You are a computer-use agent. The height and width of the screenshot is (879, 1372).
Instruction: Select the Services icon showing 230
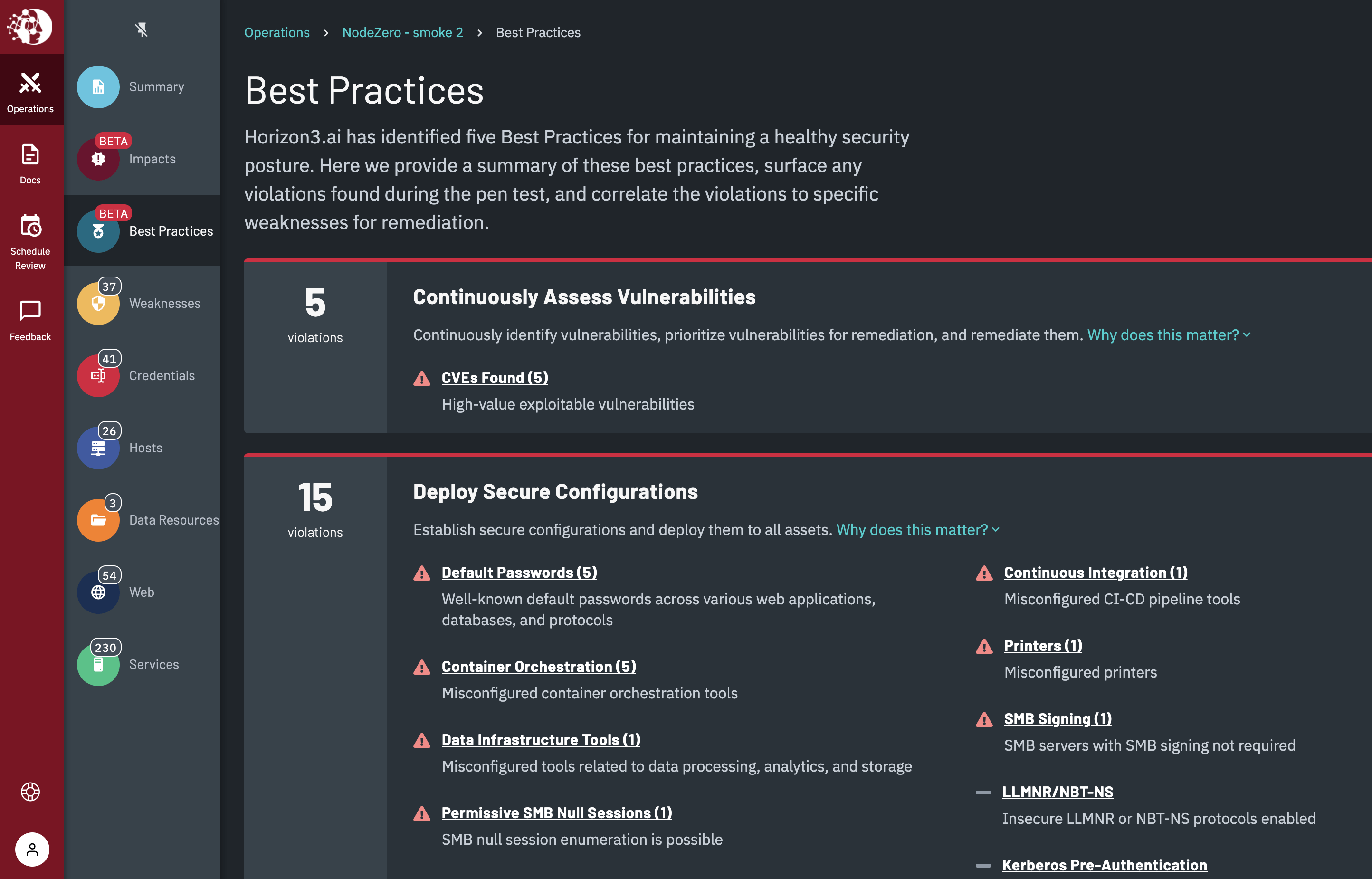pyautogui.click(x=98, y=664)
